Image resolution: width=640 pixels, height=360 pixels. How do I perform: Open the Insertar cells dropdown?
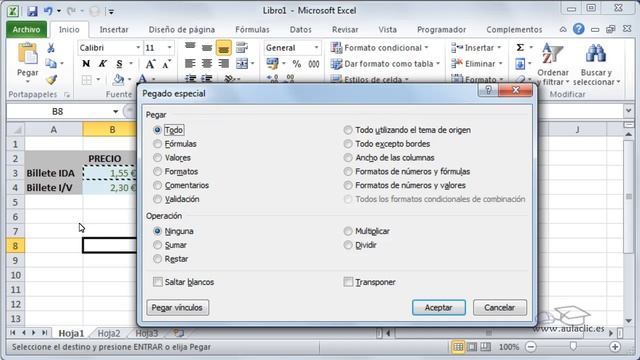476,48
